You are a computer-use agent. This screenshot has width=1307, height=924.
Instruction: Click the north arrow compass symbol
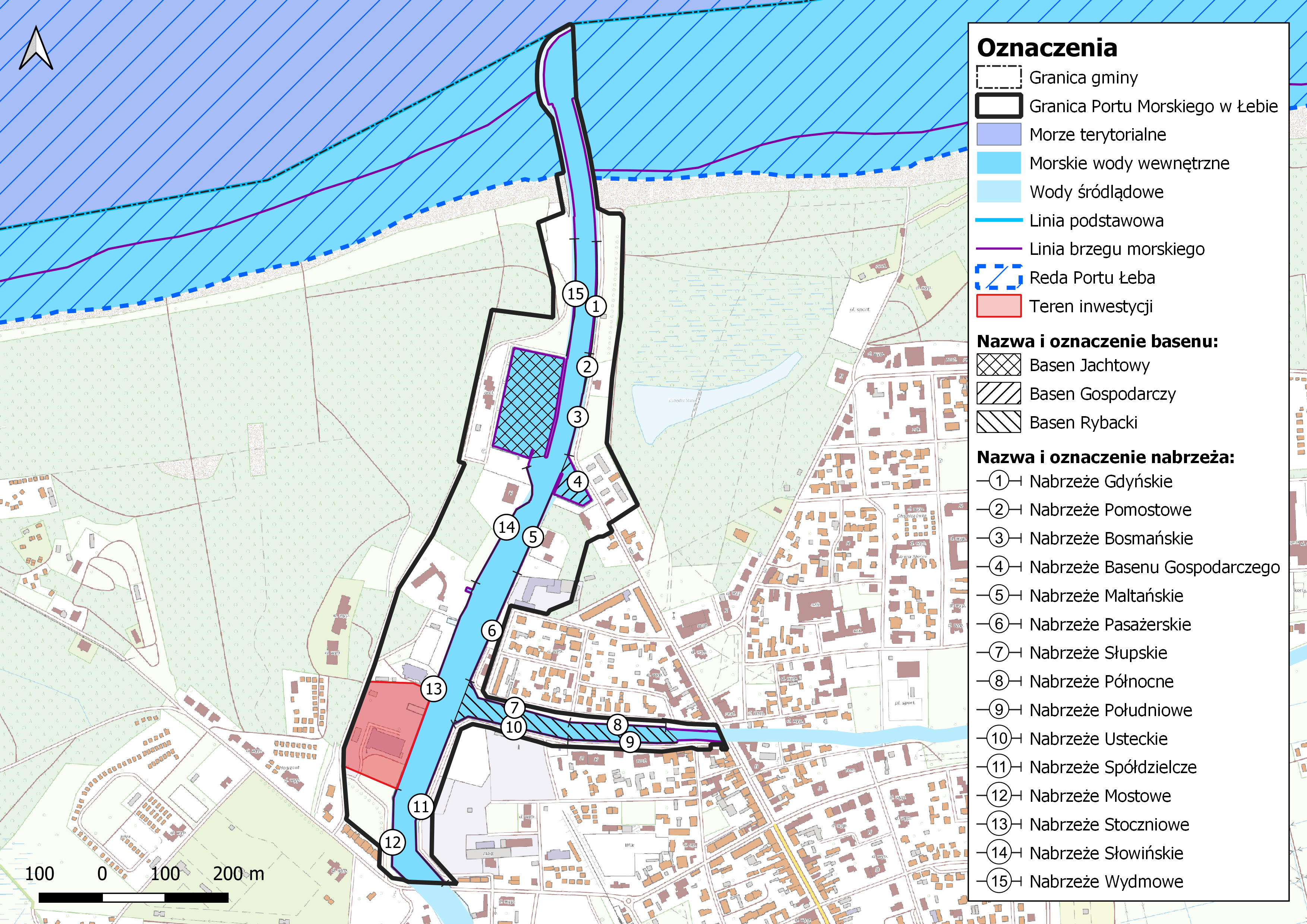point(36,48)
